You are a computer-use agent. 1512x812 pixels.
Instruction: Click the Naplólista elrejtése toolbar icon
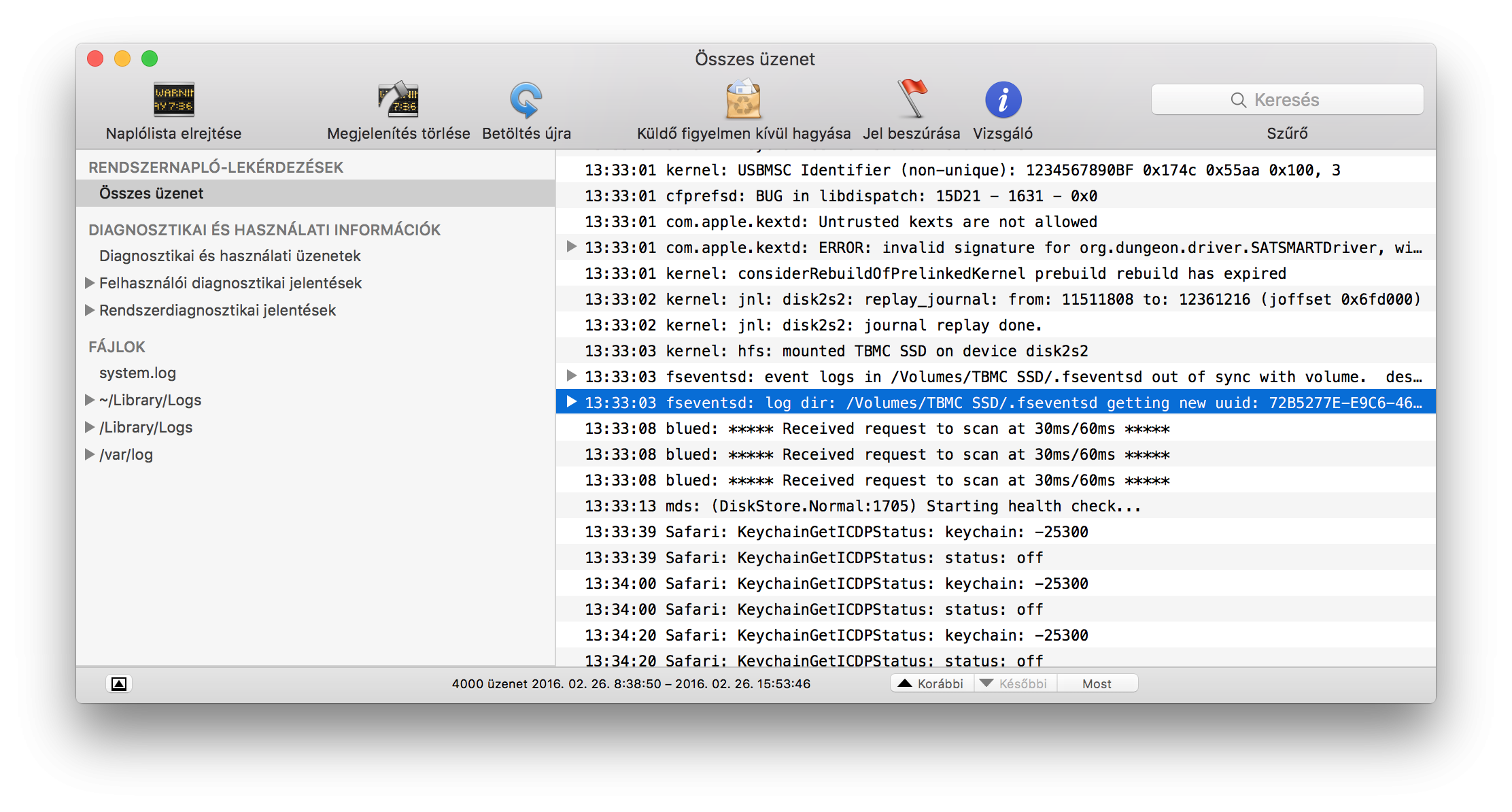coord(173,100)
